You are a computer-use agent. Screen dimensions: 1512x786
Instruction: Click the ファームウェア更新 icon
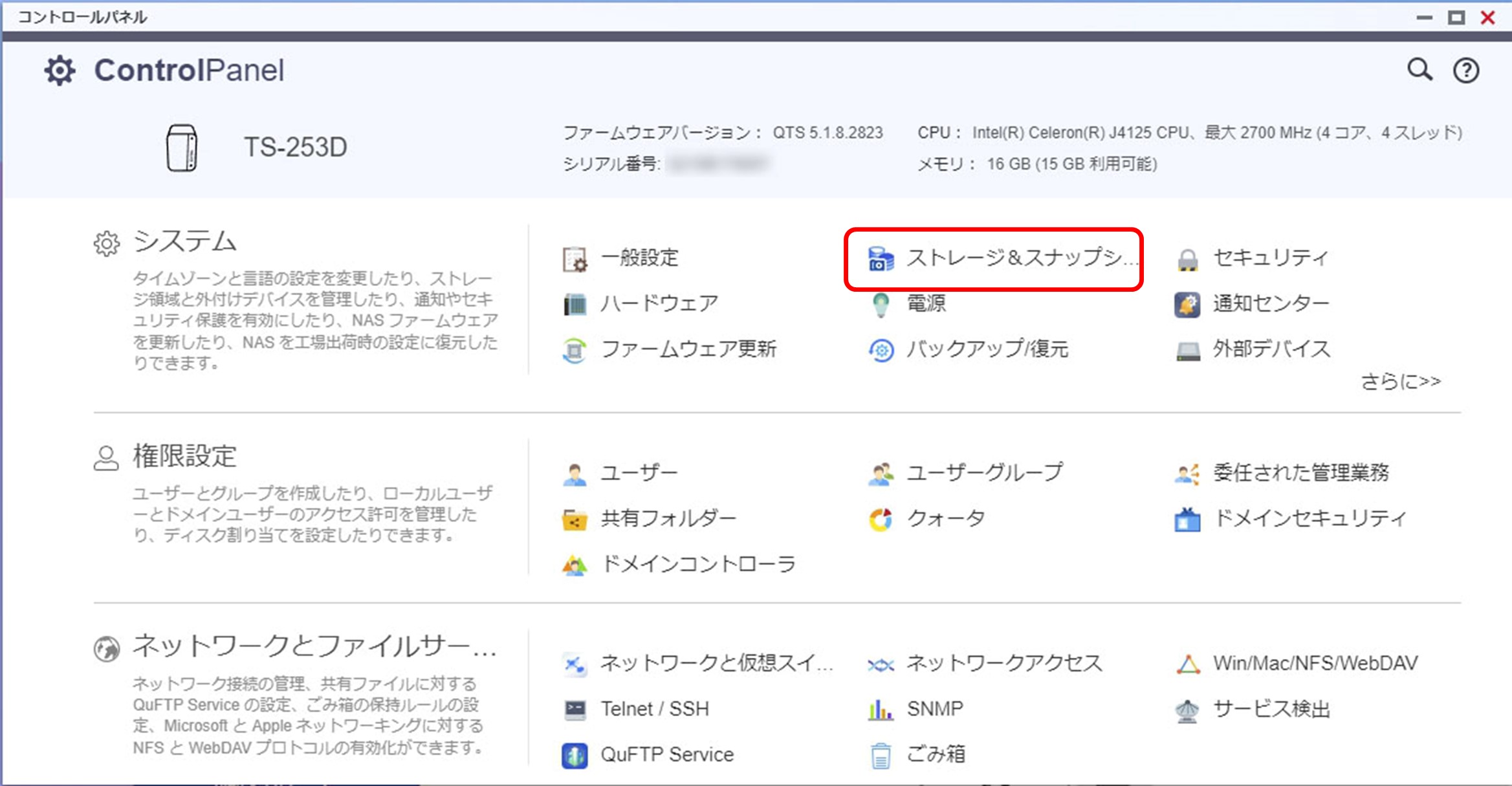pos(575,350)
